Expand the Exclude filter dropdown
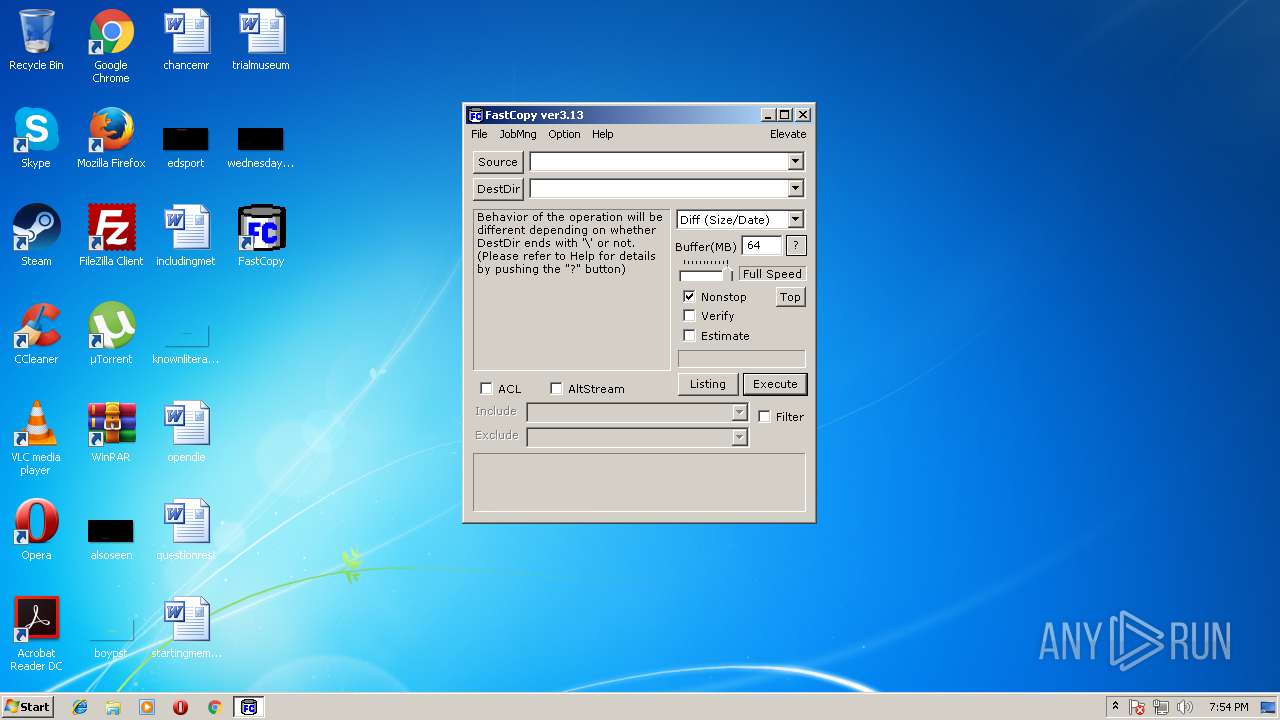Viewport: 1280px width, 720px height. pos(739,437)
